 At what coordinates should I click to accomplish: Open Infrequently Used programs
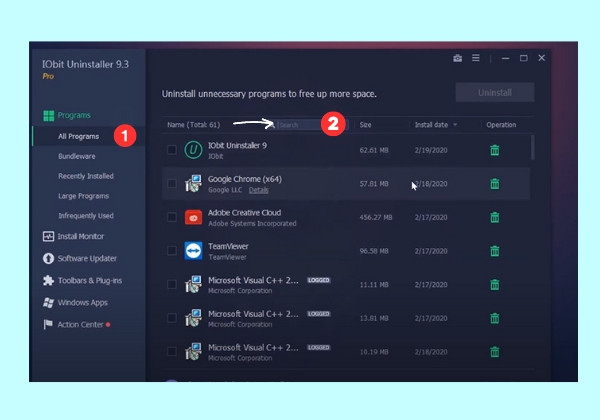click(86, 216)
